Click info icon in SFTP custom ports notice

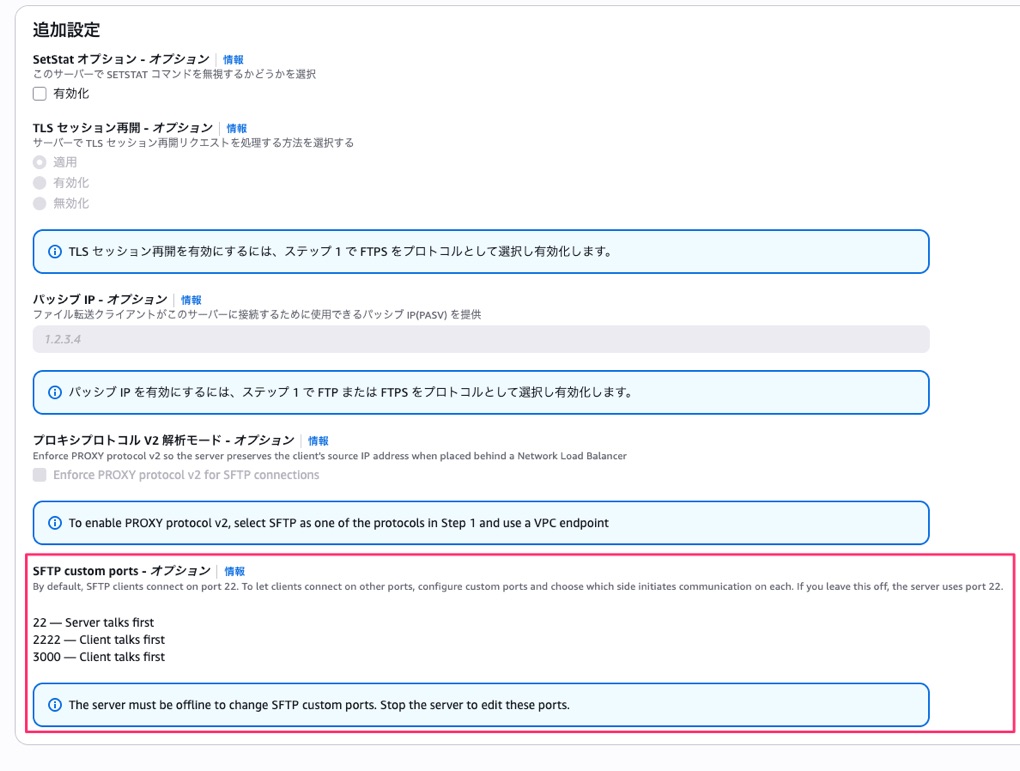55,705
